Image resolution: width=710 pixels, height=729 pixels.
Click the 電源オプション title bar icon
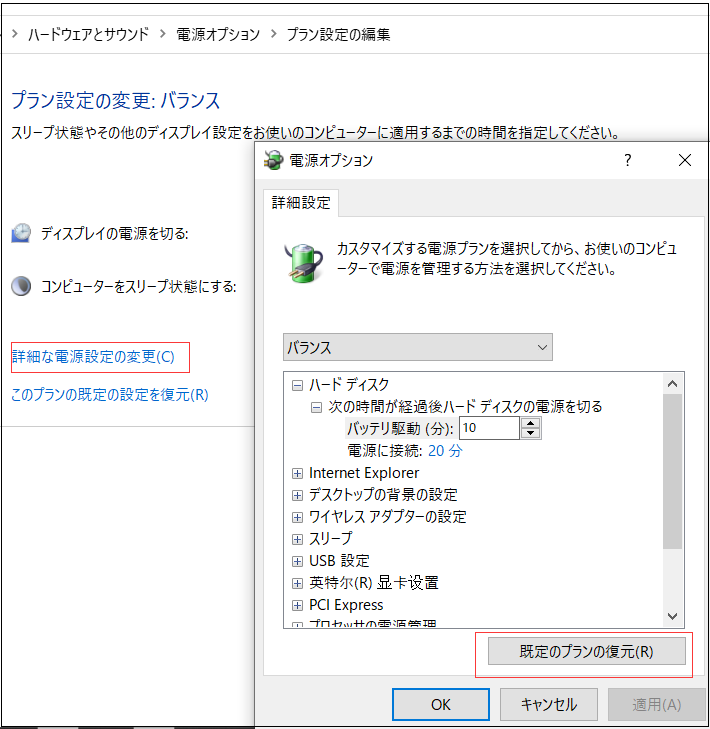[x=273, y=161]
